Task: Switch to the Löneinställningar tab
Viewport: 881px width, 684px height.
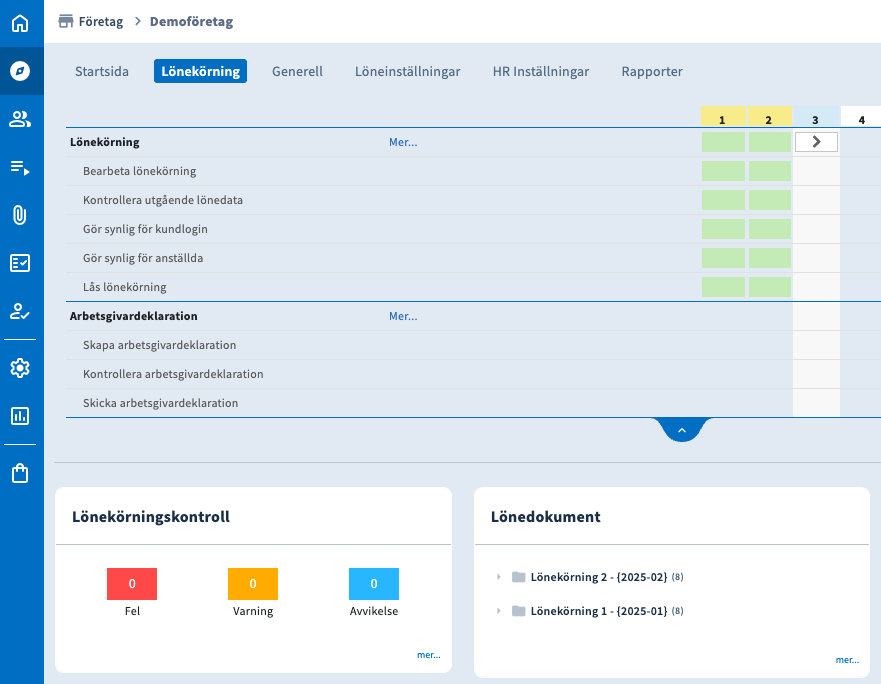Action: click(x=407, y=71)
